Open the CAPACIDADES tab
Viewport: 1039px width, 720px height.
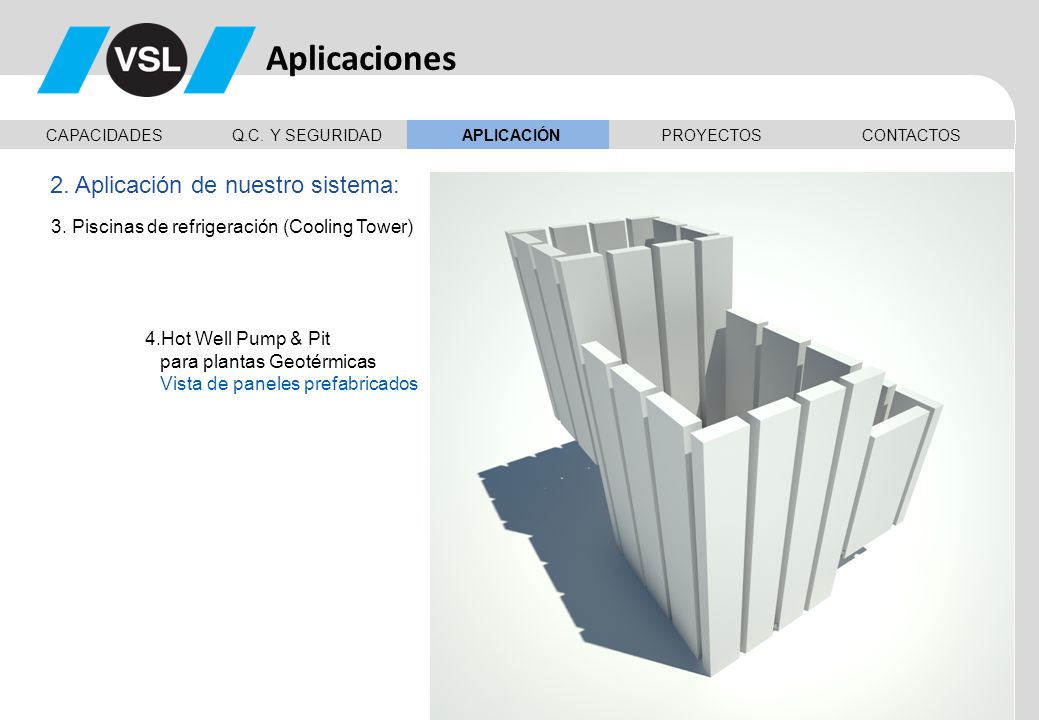(x=104, y=135)
